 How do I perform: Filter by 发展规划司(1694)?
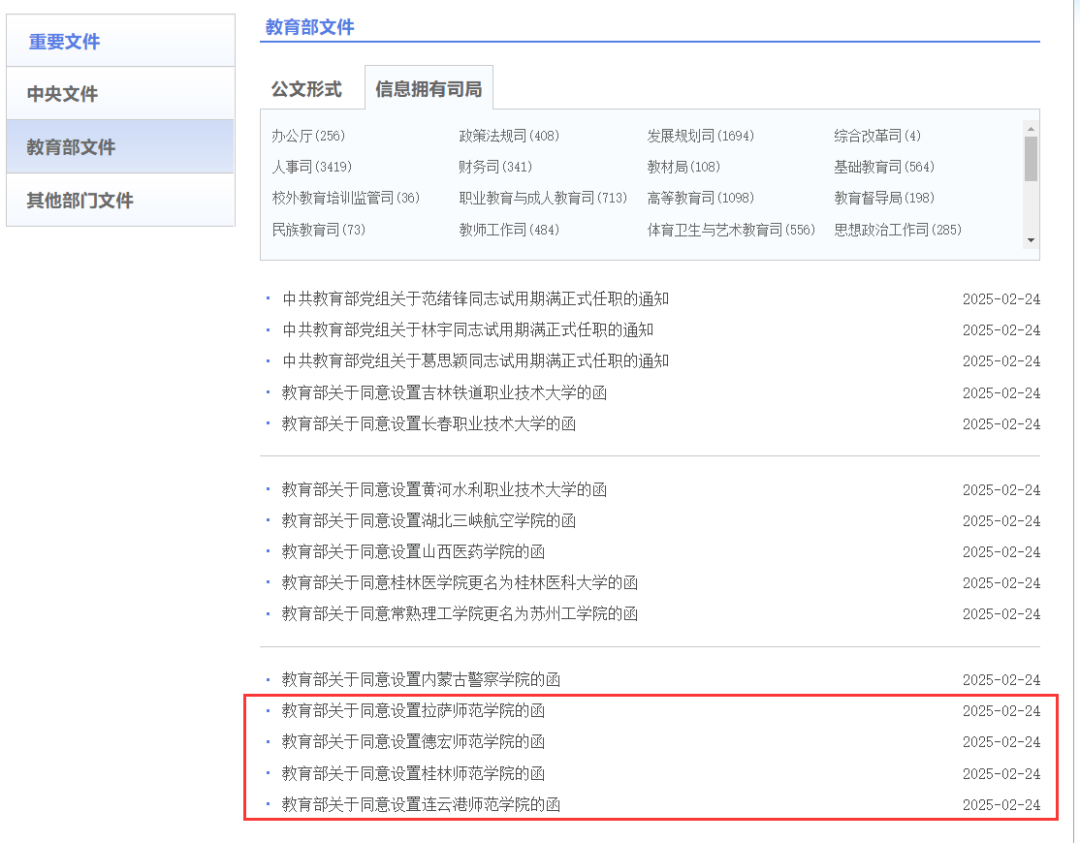coord(700,136)
